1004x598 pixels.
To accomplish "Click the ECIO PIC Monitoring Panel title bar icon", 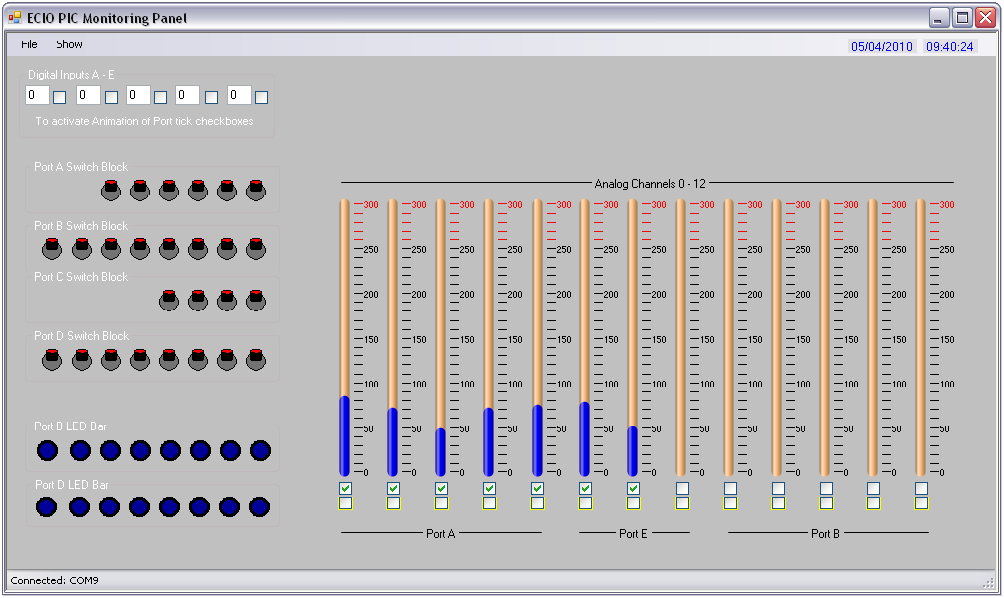I will point(15,17).
